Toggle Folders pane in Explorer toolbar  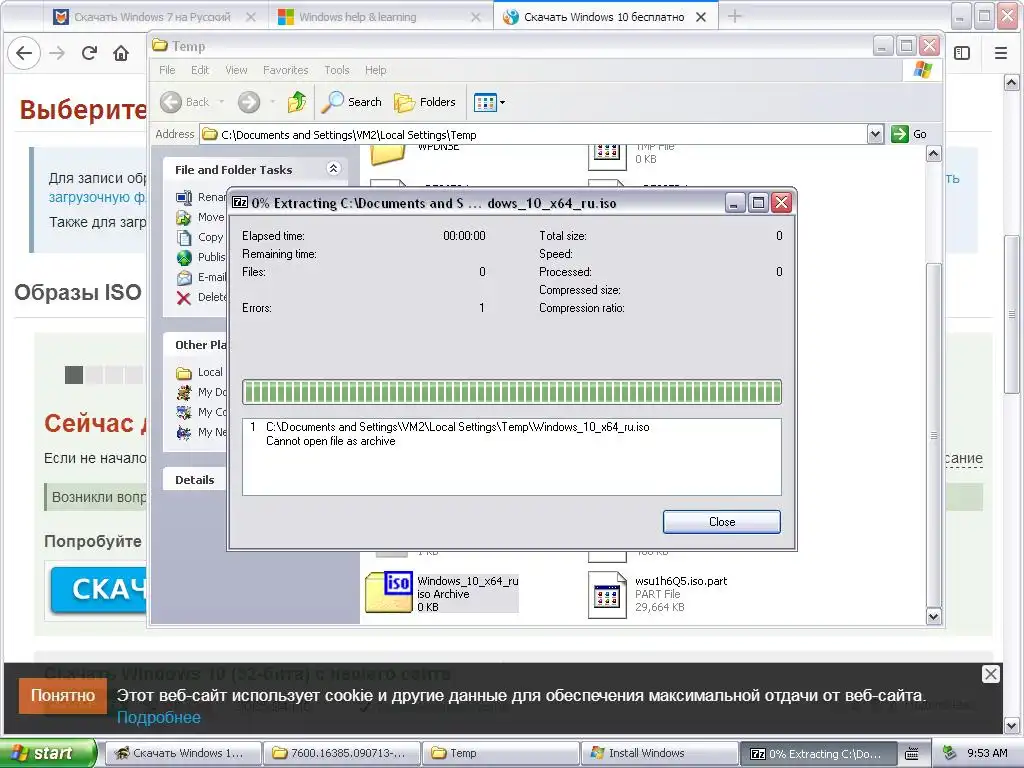425,102
